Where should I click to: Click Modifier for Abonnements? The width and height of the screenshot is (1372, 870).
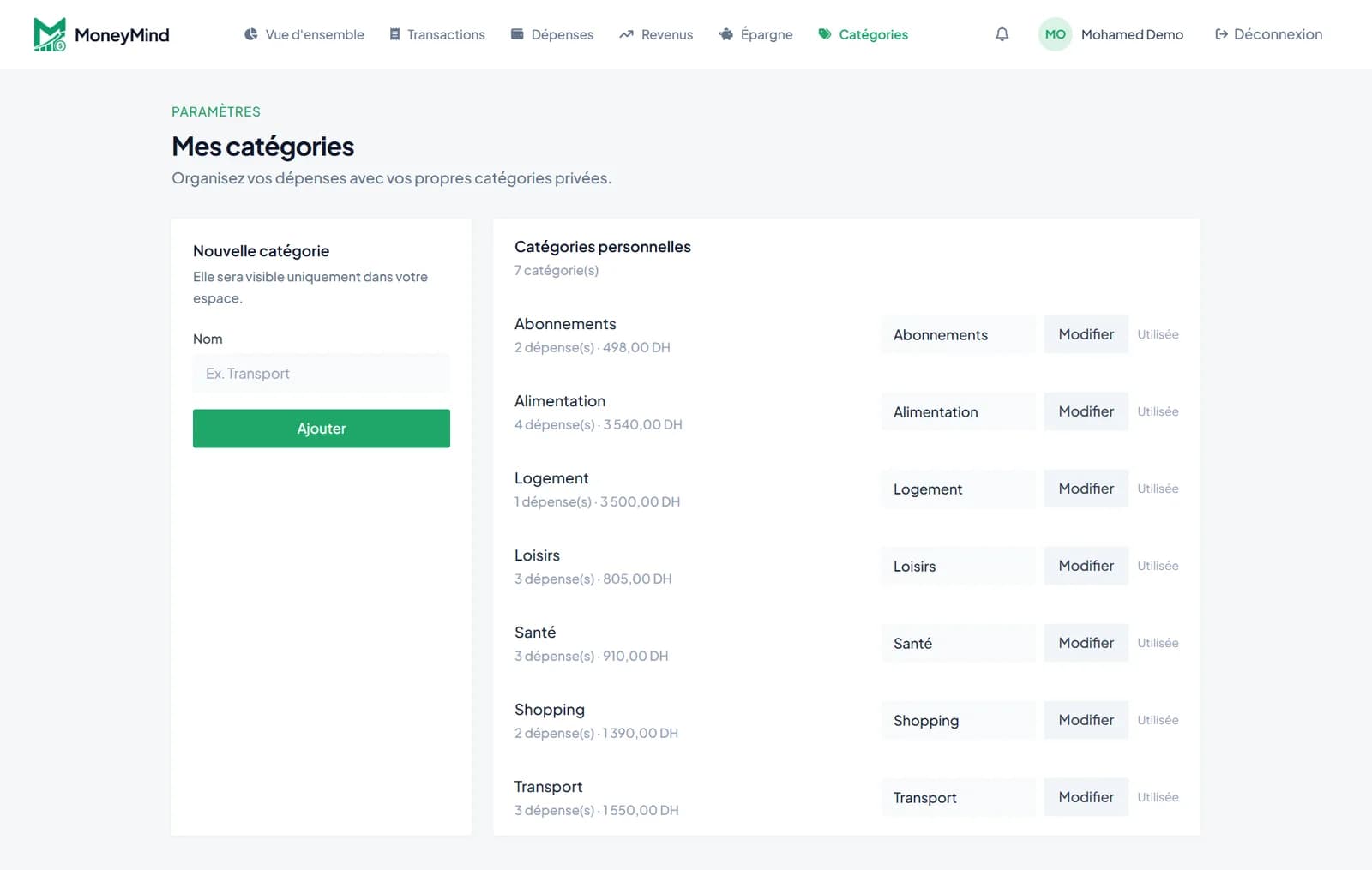[1086, 334]
